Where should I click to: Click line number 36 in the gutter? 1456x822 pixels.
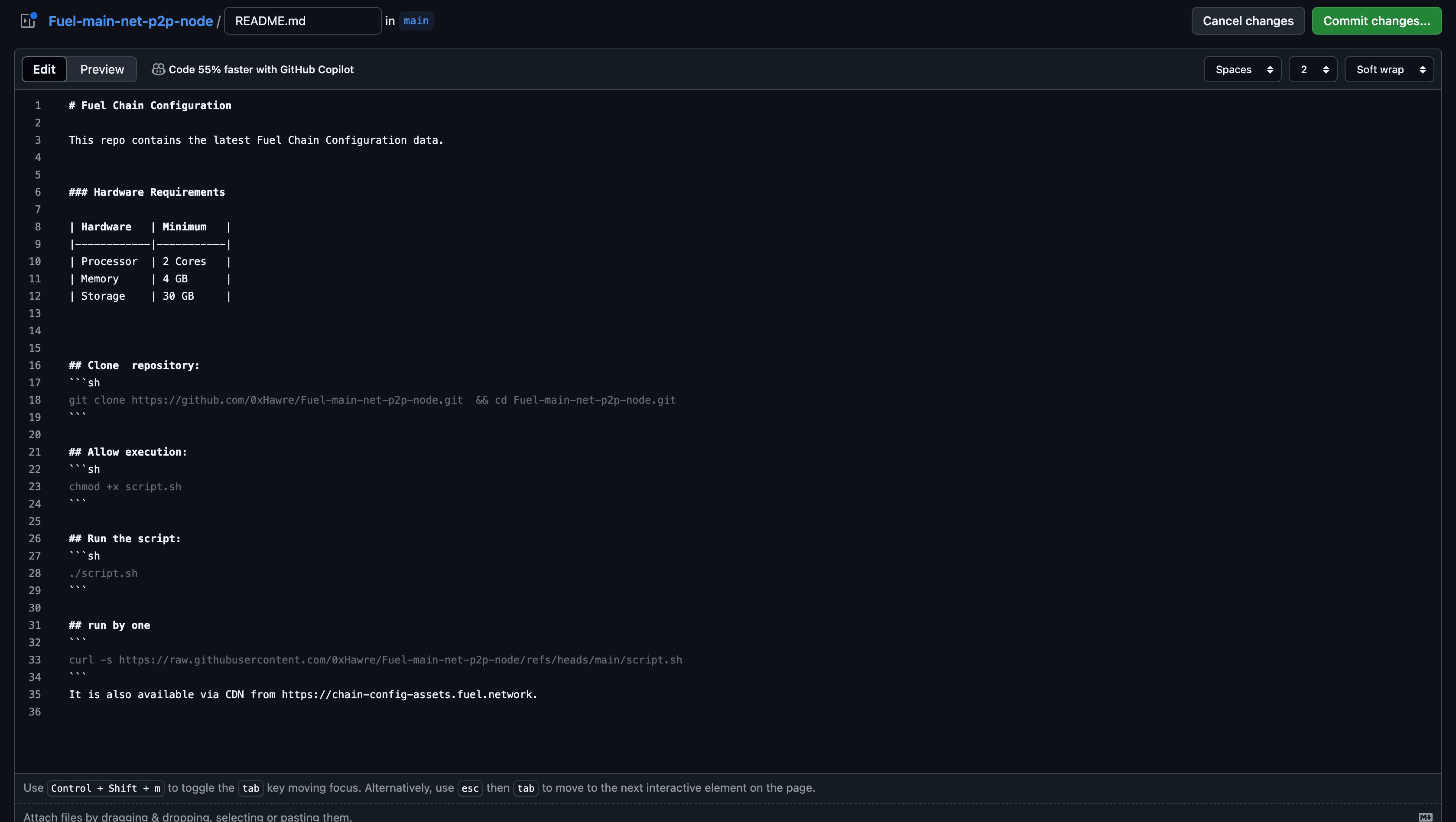coord(35,712)
